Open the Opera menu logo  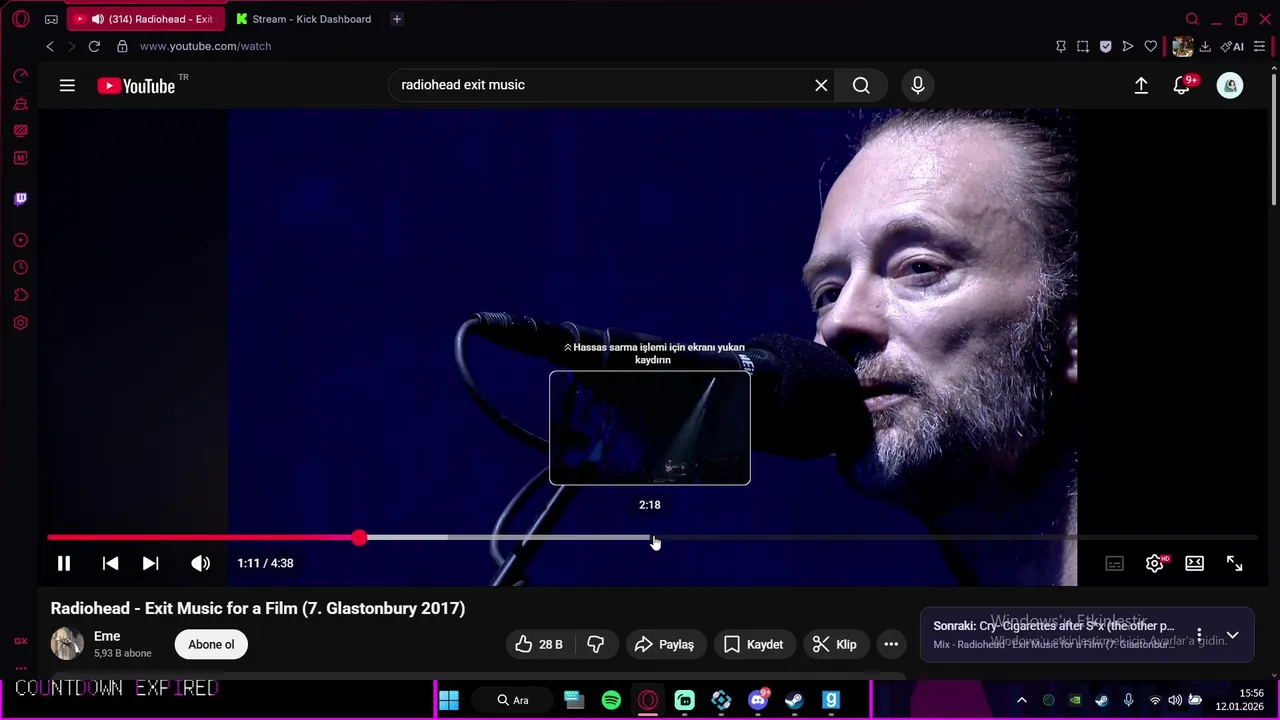[x=20, y=19]
